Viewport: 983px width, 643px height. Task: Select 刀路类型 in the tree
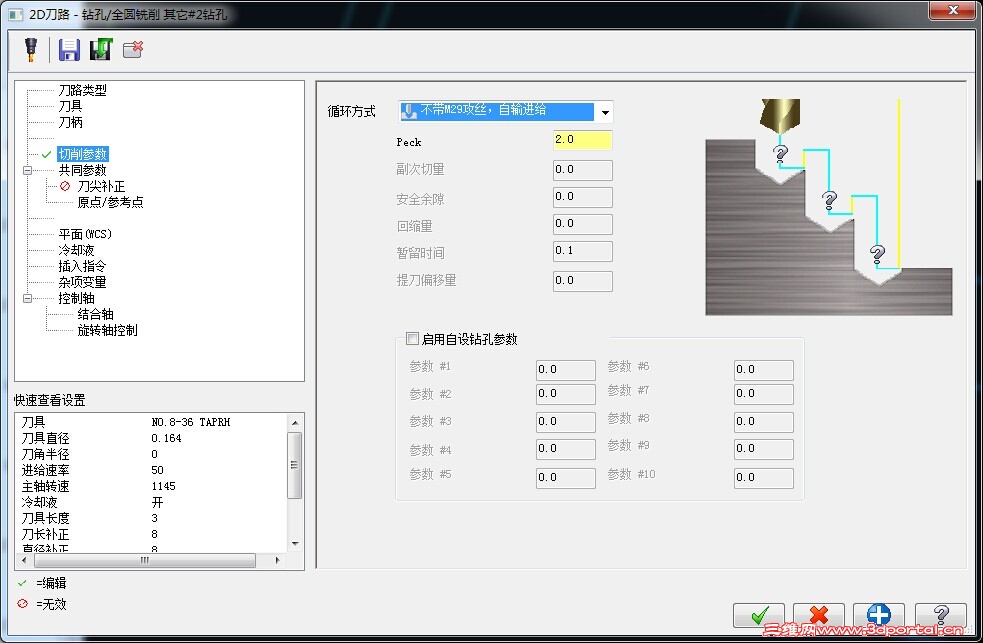tap(83, 90)
